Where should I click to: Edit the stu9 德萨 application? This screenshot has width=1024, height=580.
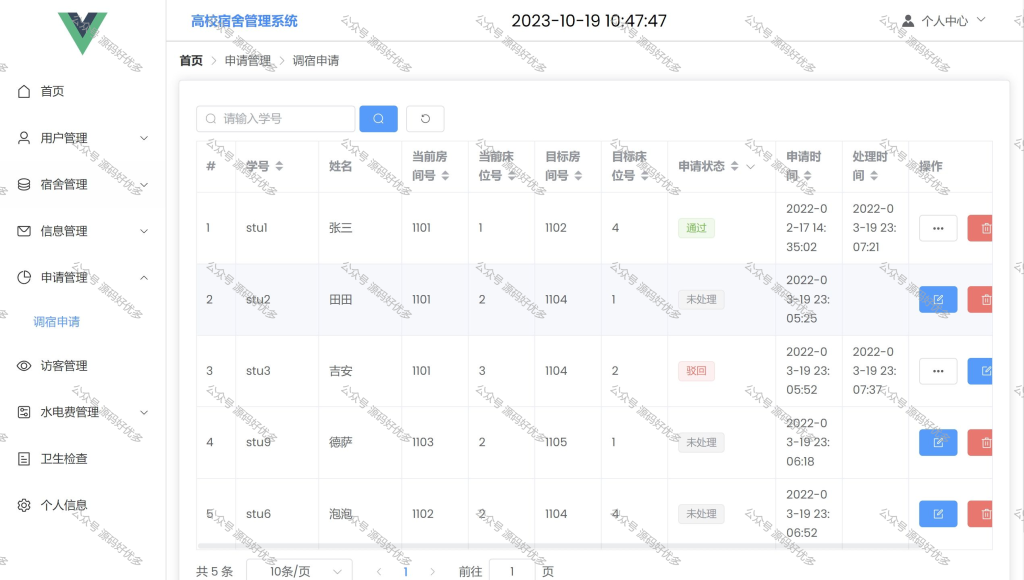pos(938,442)
